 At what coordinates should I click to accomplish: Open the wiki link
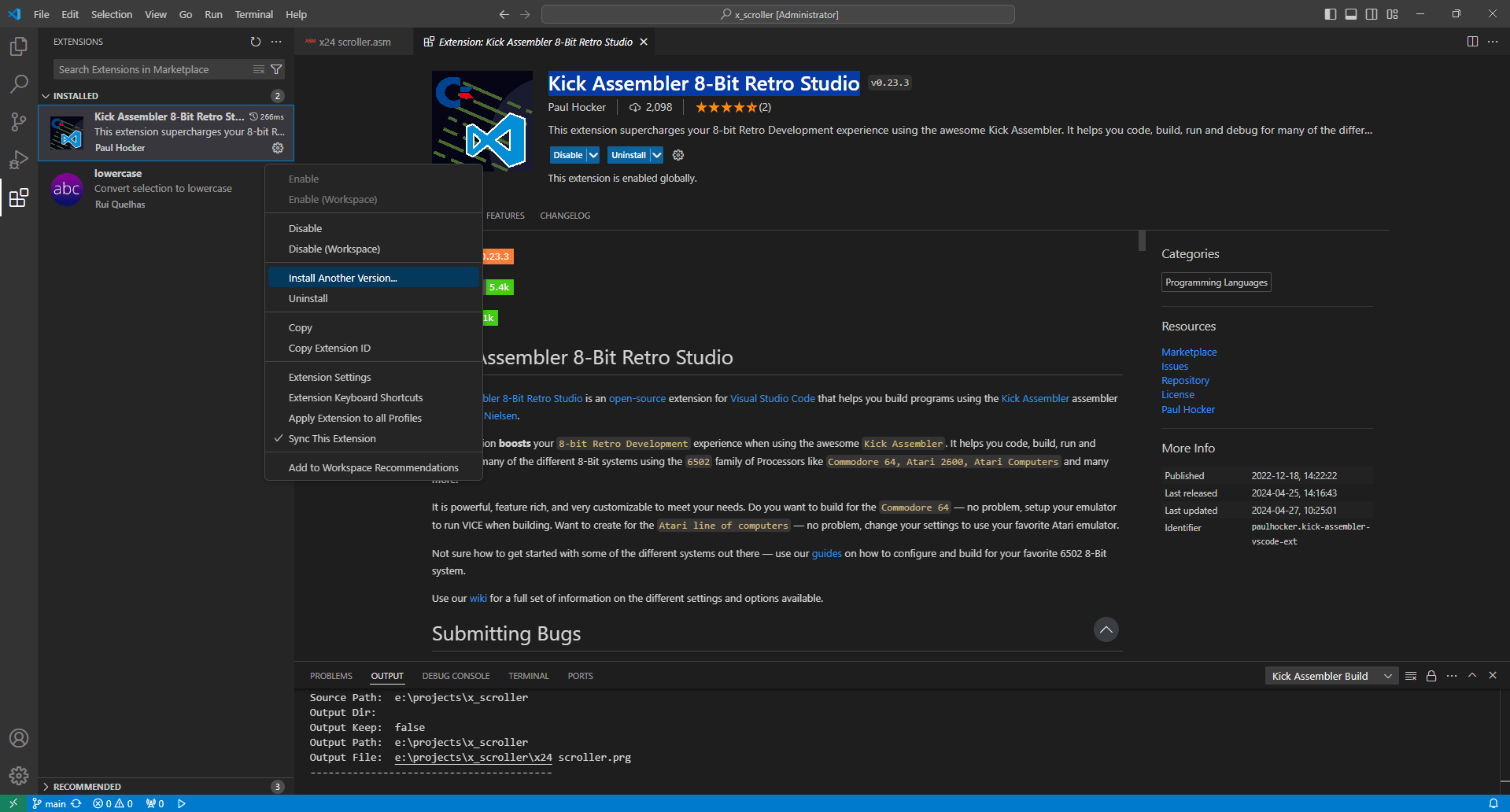(x=478, y=598)
